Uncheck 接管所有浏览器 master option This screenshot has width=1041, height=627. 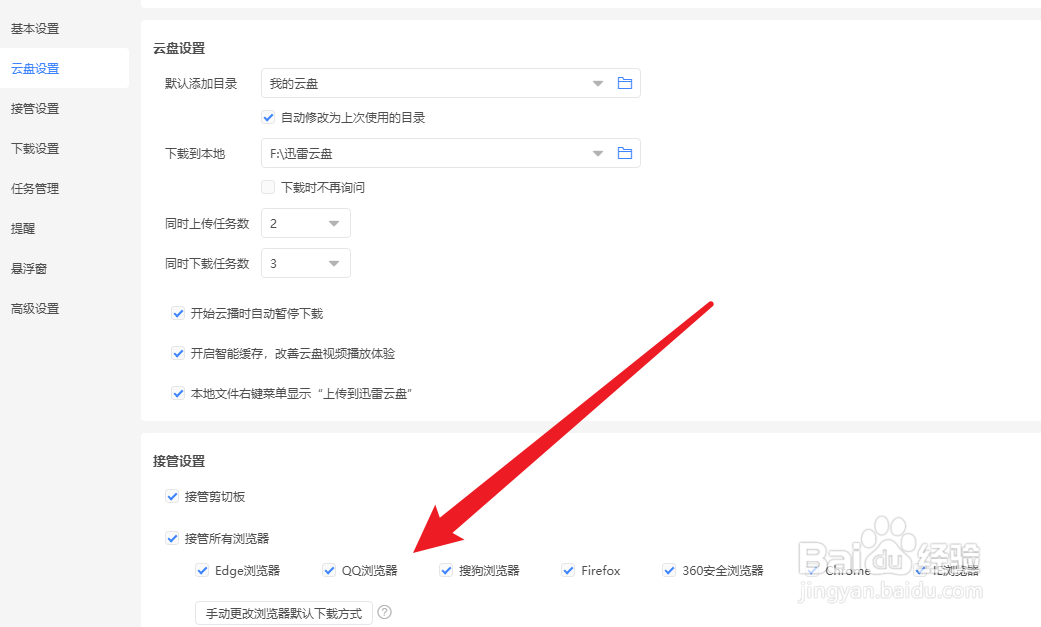click(x=172, y=537)
